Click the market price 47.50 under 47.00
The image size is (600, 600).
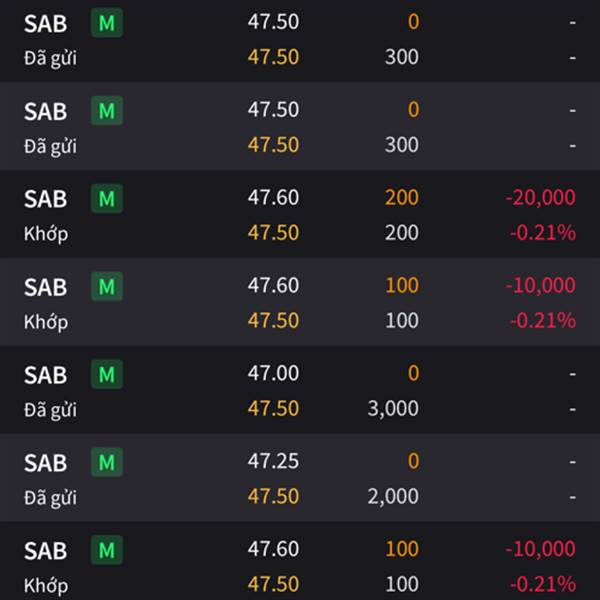pyautogui.click(x=273, y=408)
